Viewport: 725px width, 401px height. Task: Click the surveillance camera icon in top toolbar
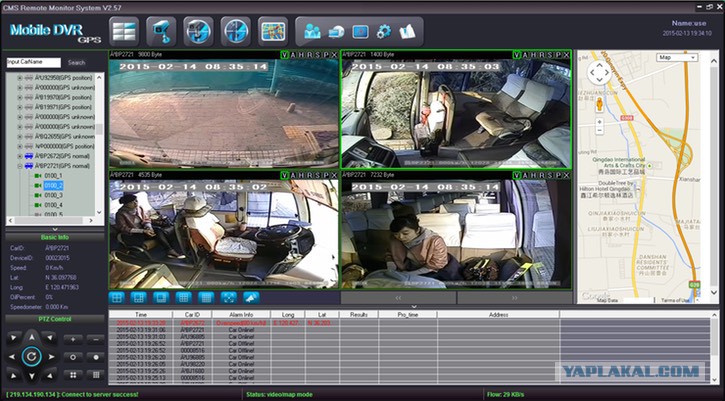point(160,29)
